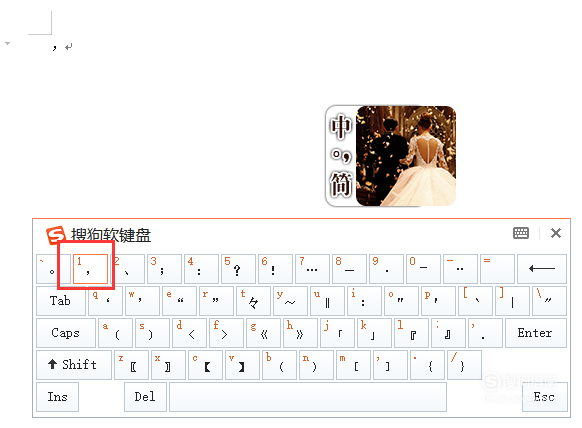
Task: Click the g key with « symbol
Action: point(263,333)
